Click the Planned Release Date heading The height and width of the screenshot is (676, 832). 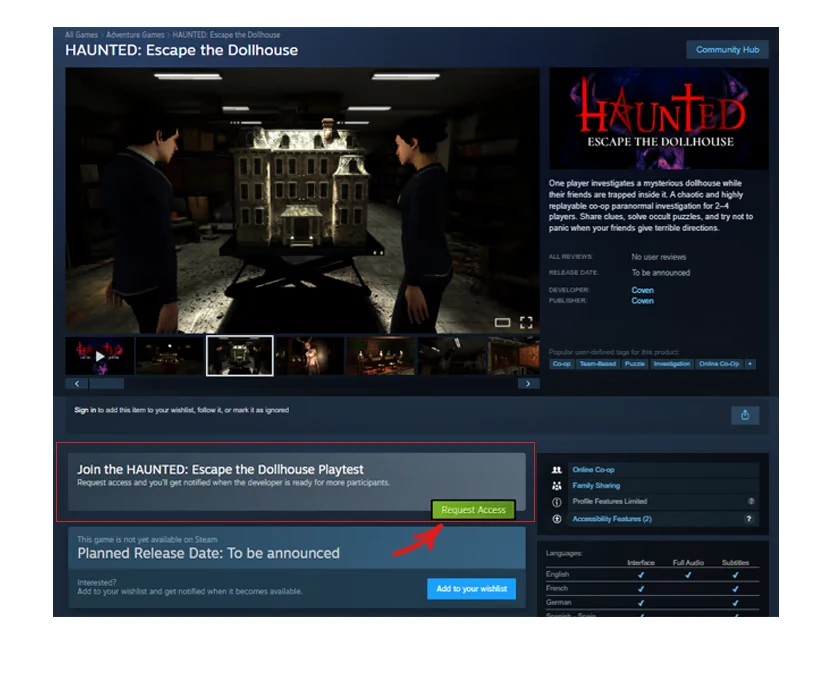(209, 553)
